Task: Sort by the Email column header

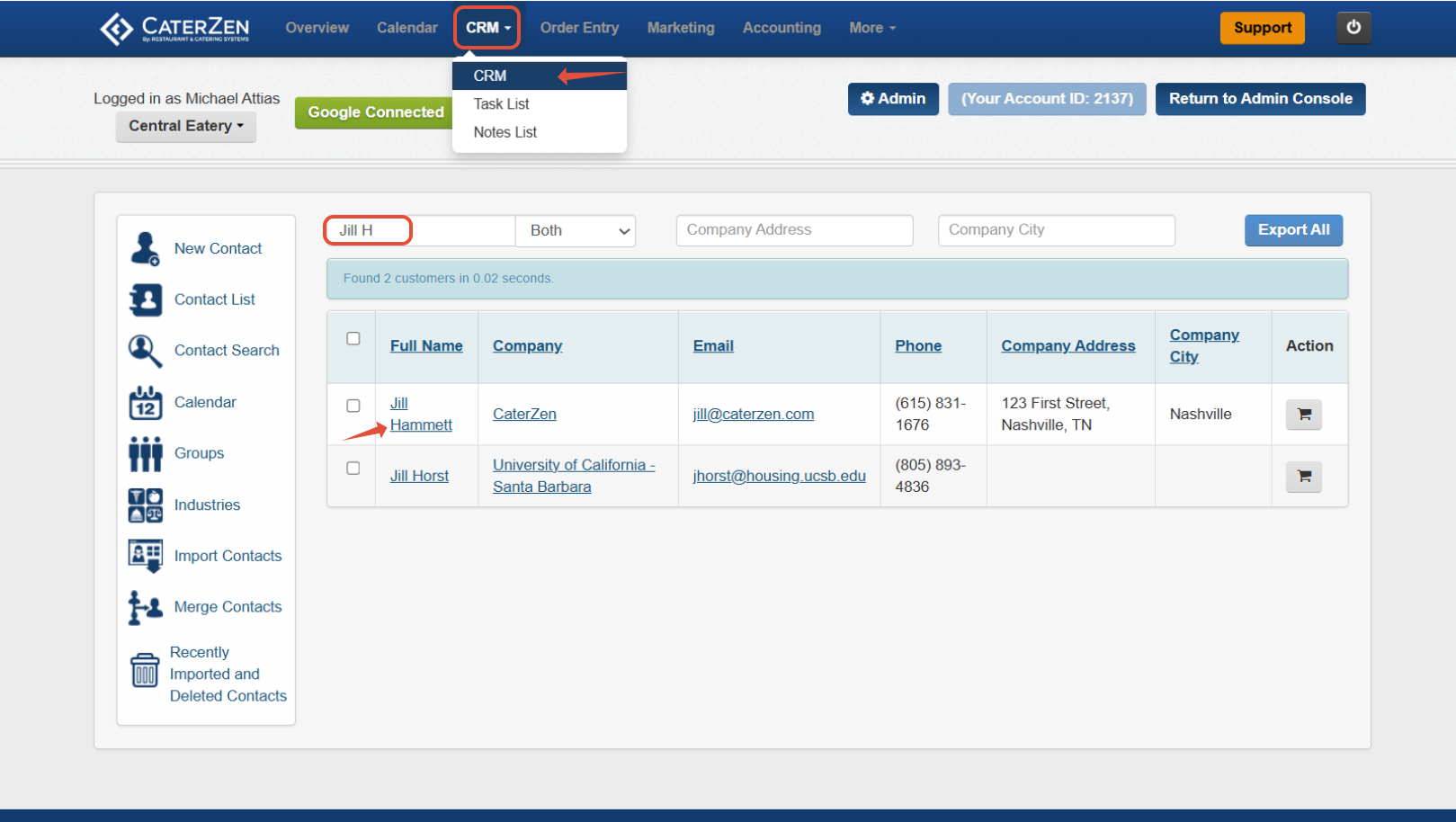Action: 713,346
